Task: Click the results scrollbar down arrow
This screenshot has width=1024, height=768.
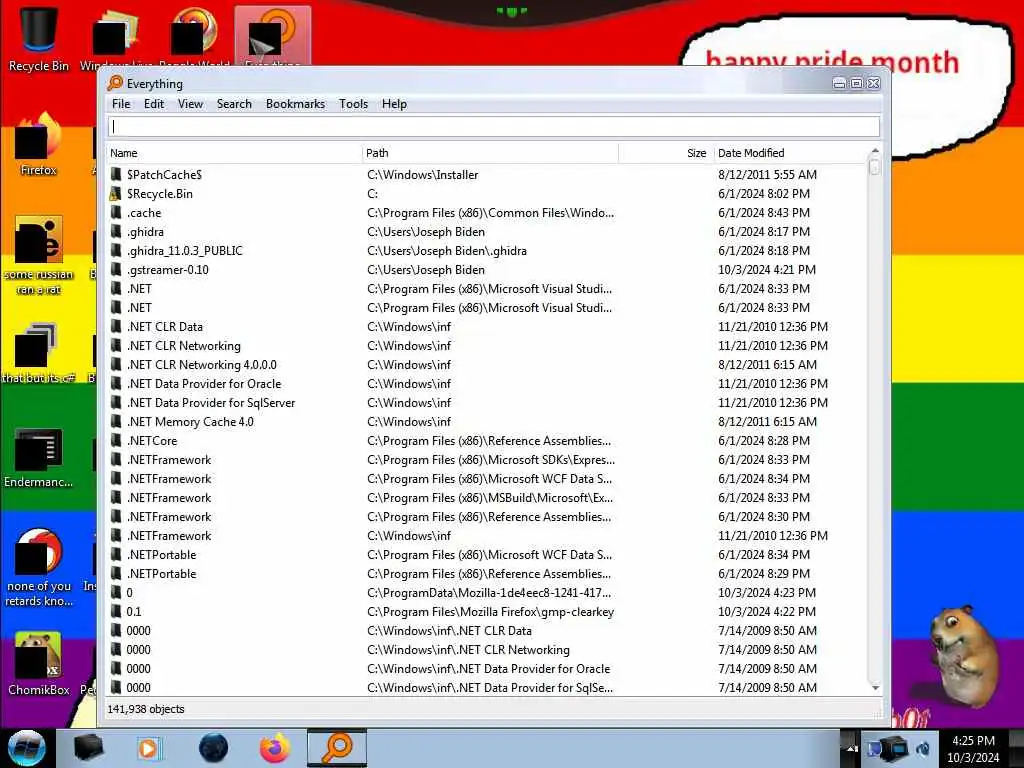Action: tap(875, 688)
